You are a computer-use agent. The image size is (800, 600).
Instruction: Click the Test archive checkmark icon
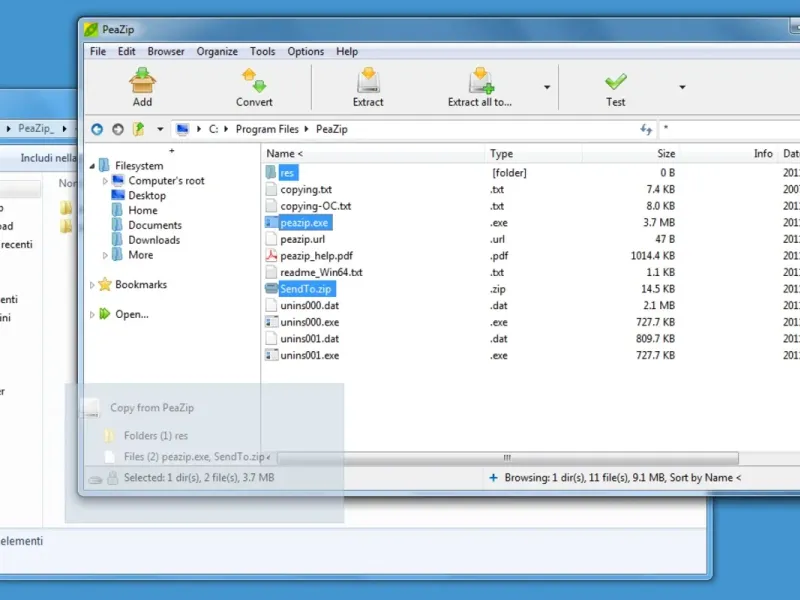(x=615, y=80)
